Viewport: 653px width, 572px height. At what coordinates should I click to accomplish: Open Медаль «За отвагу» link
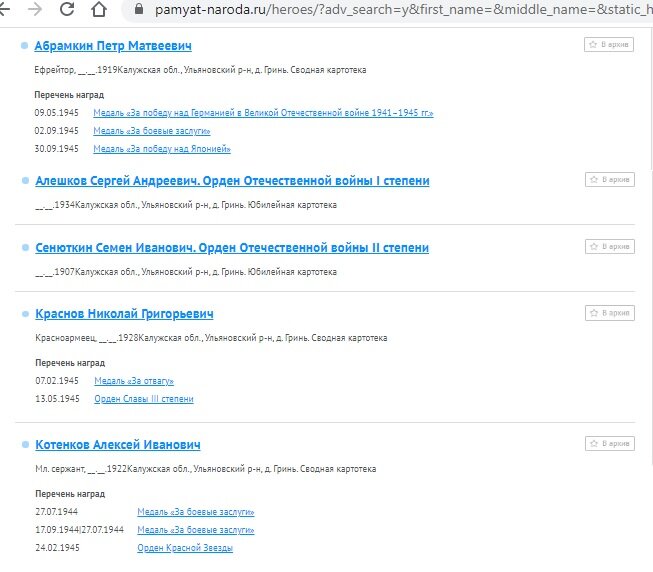(134, 381)
